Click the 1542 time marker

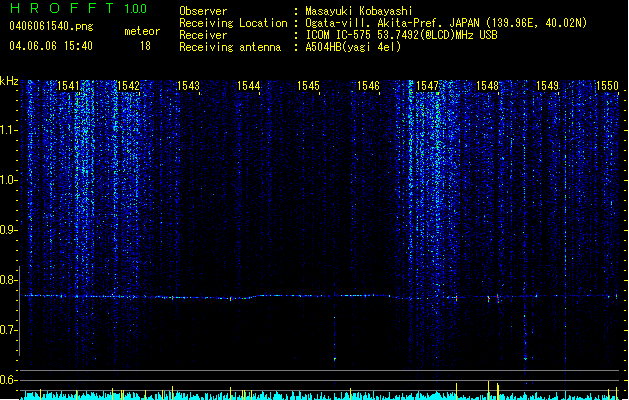[128, 86]
